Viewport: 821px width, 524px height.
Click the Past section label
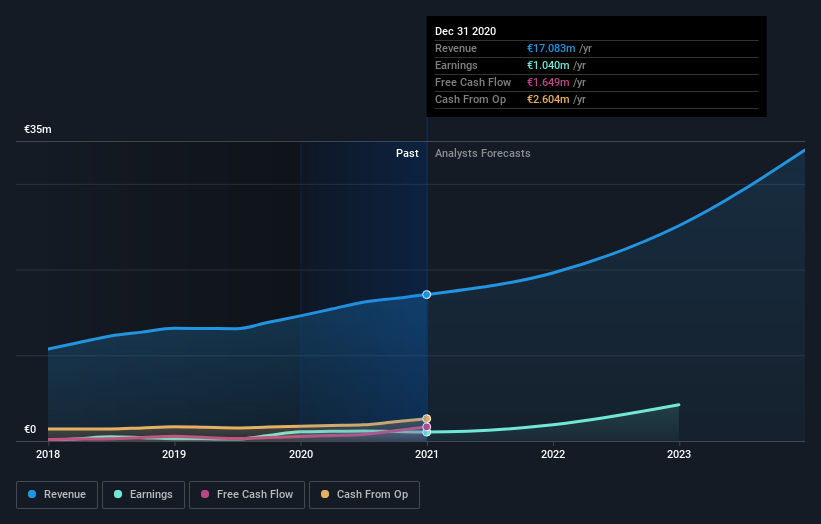click(407, 153)
